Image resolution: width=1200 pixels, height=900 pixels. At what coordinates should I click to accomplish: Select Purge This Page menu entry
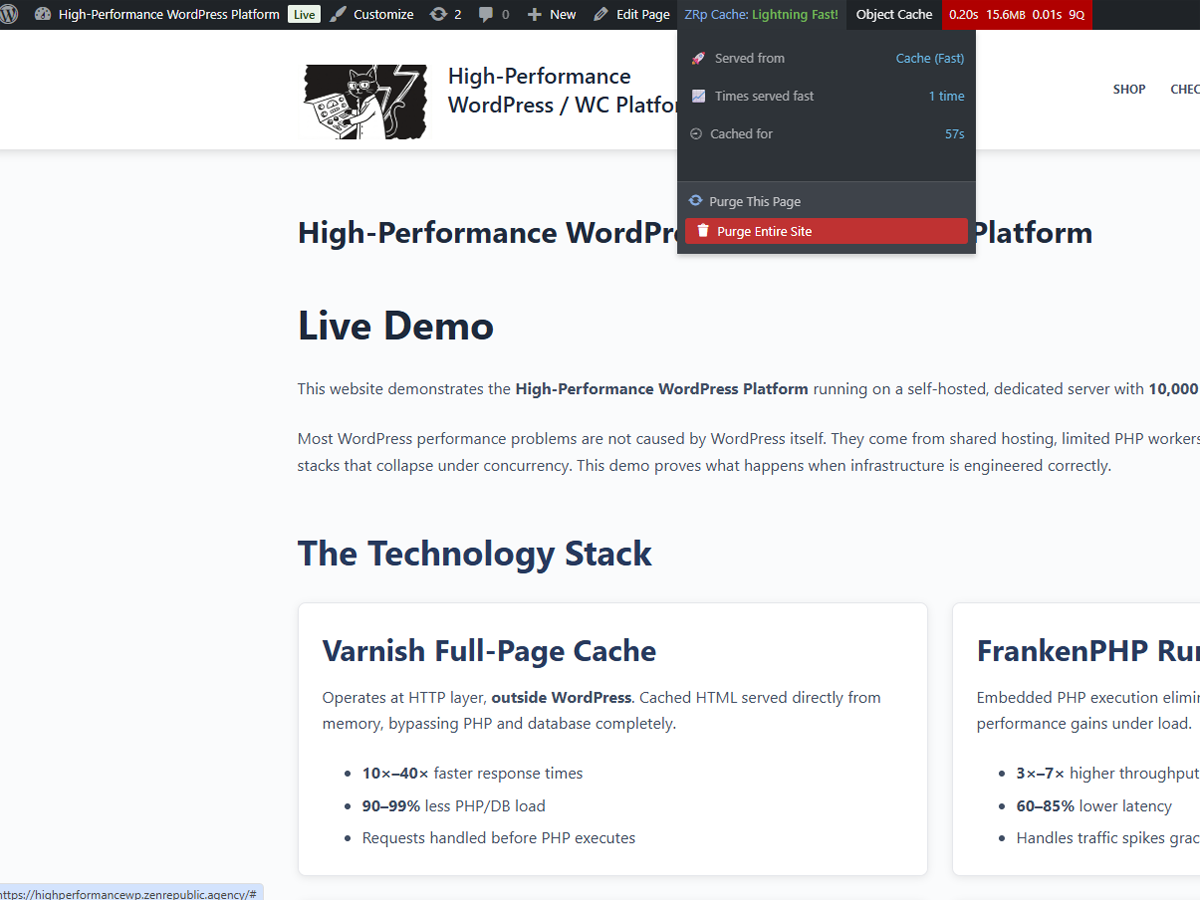click(754, 201)
